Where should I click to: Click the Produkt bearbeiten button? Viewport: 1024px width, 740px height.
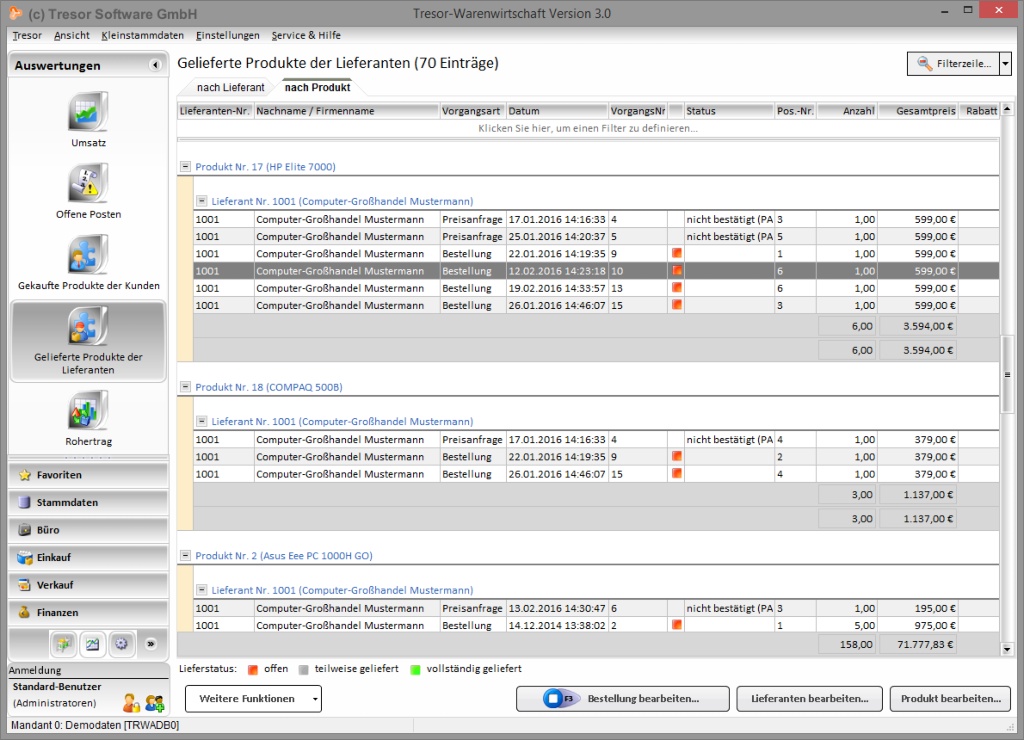(950, 699)
